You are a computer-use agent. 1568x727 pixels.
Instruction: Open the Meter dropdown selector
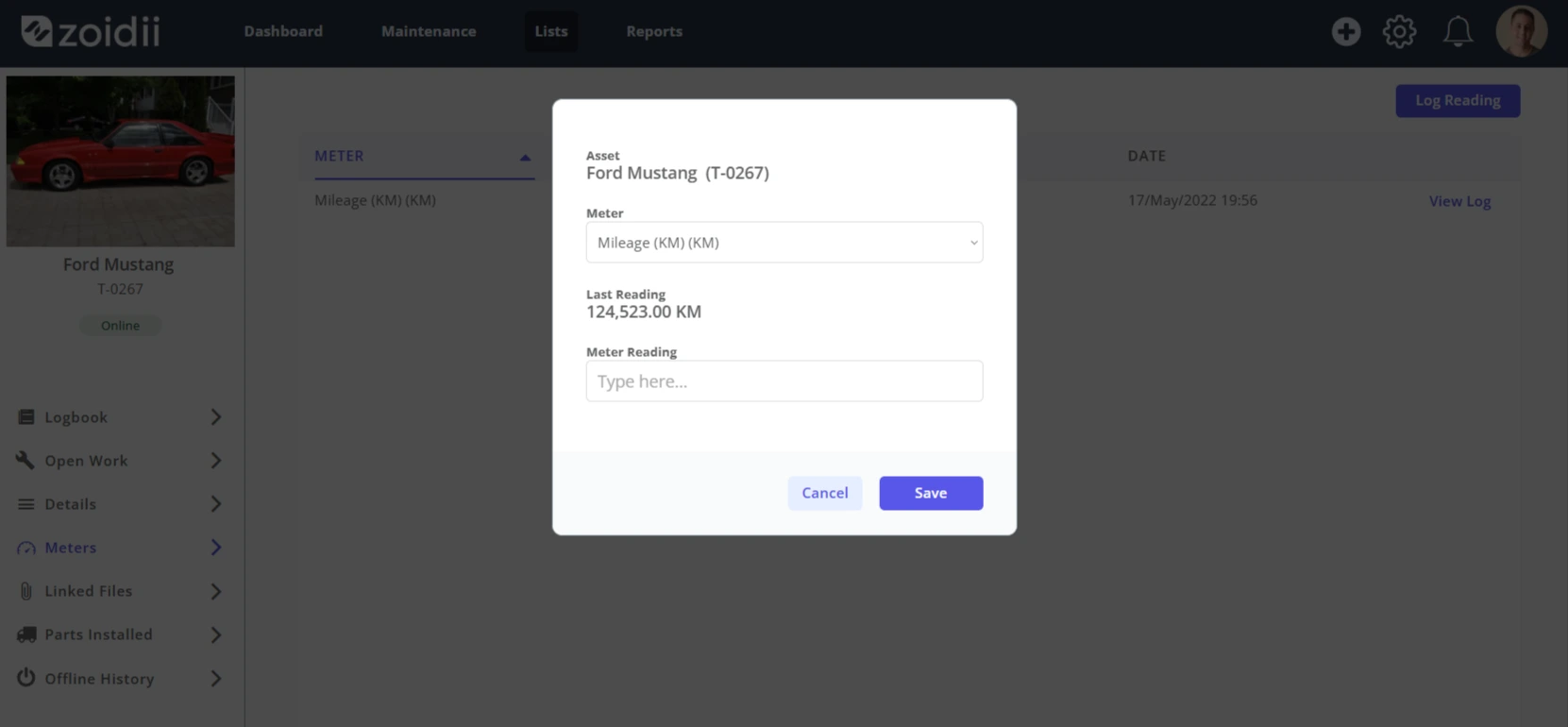pyautogui.click(x=784, y=243)
